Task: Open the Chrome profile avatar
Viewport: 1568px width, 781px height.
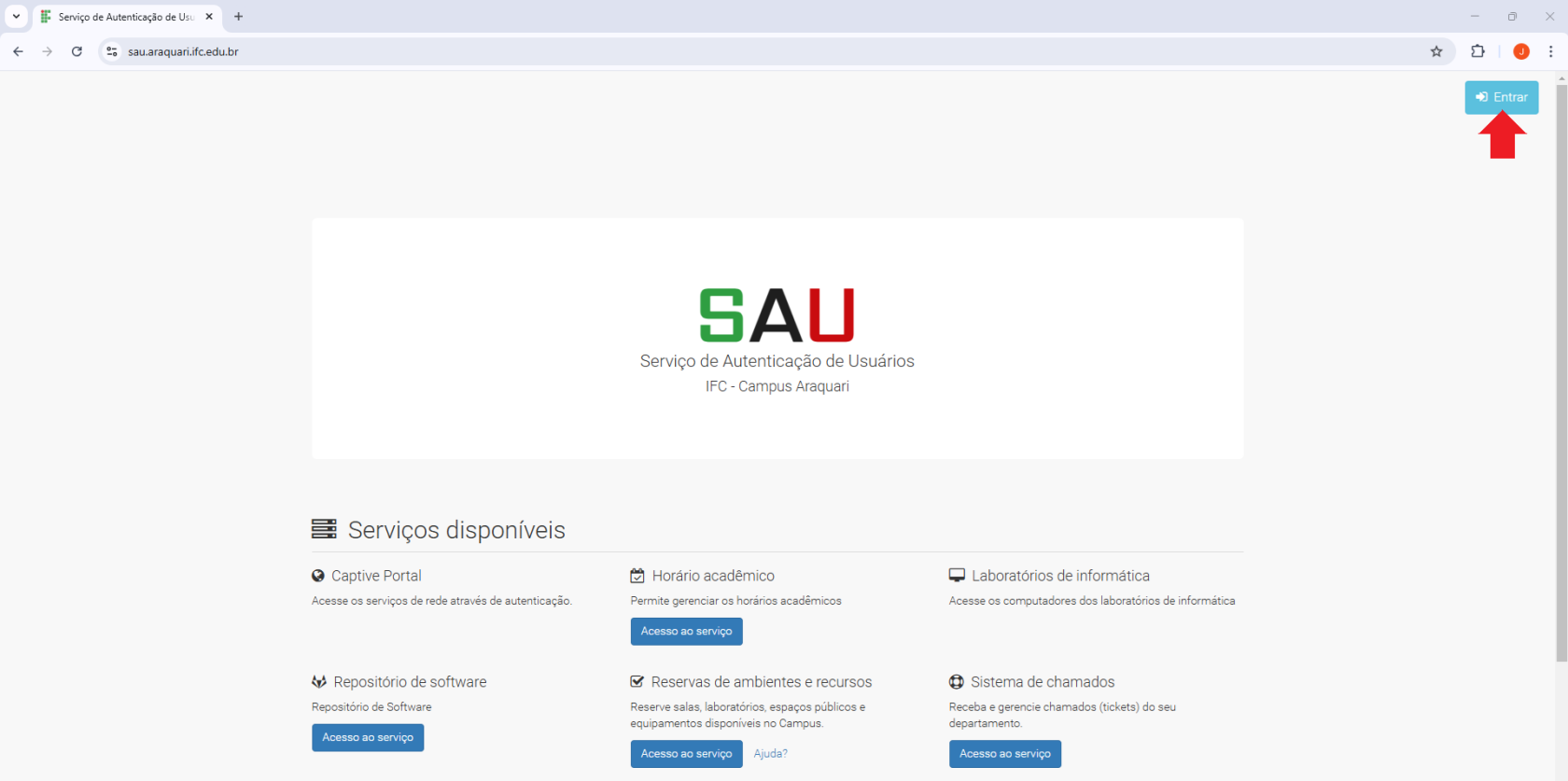Action: click(1521, 51)
